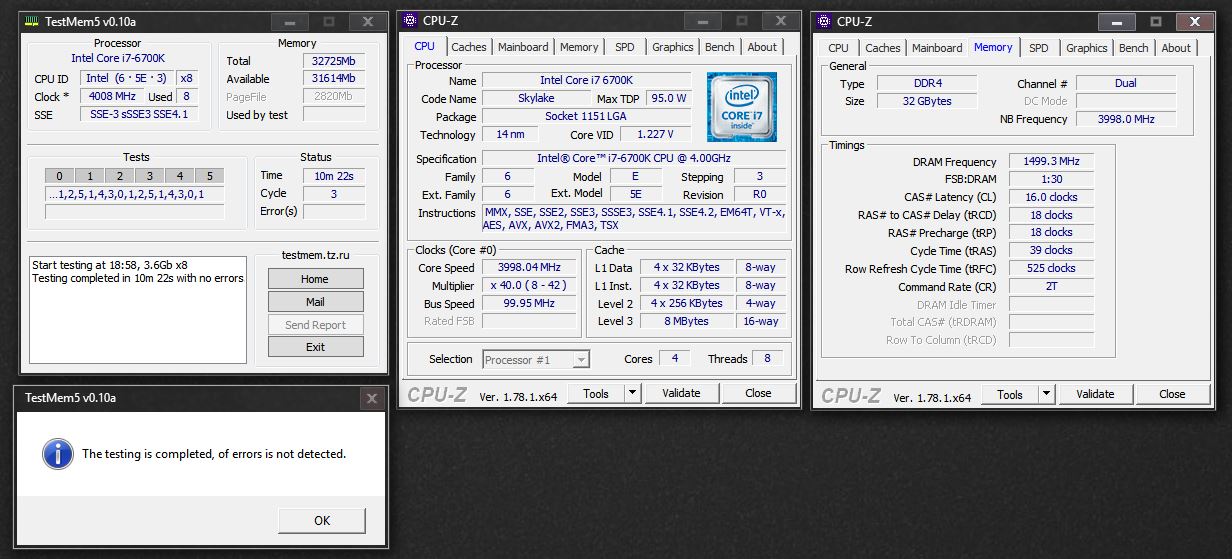Click the Clock 4008 MHz value in TestMem5
This screenshot has height=559, width=1232.
(112, 96)
